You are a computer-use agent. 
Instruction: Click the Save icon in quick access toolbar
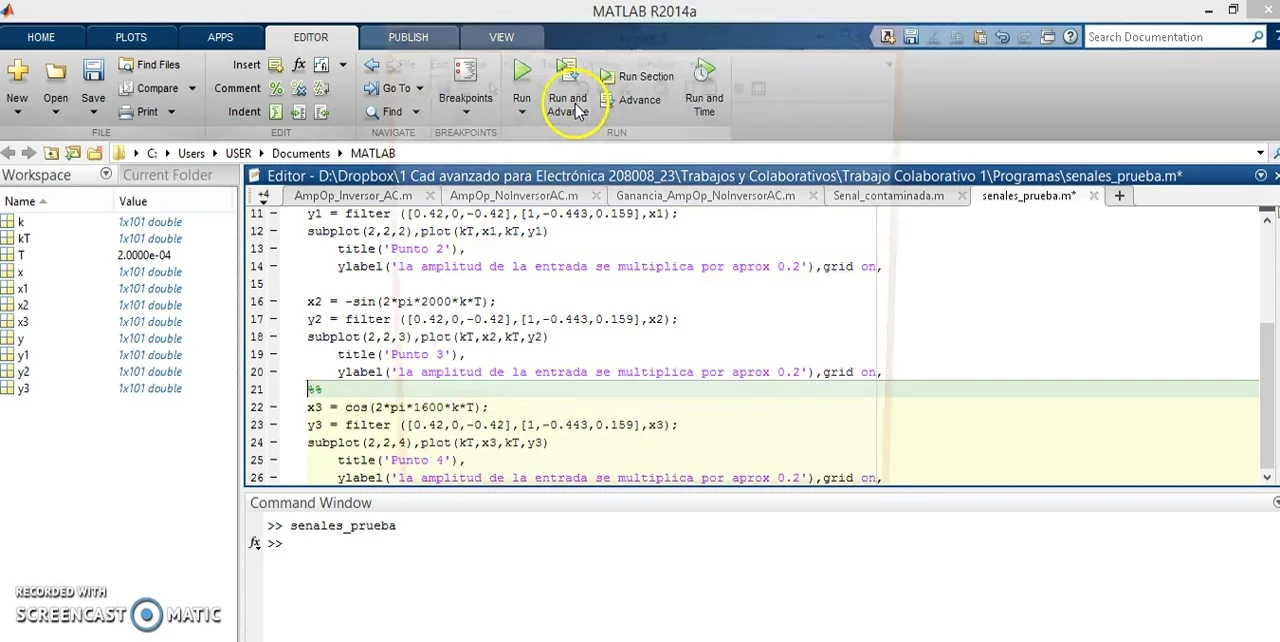pyautogui.click(x=911, y=37)
